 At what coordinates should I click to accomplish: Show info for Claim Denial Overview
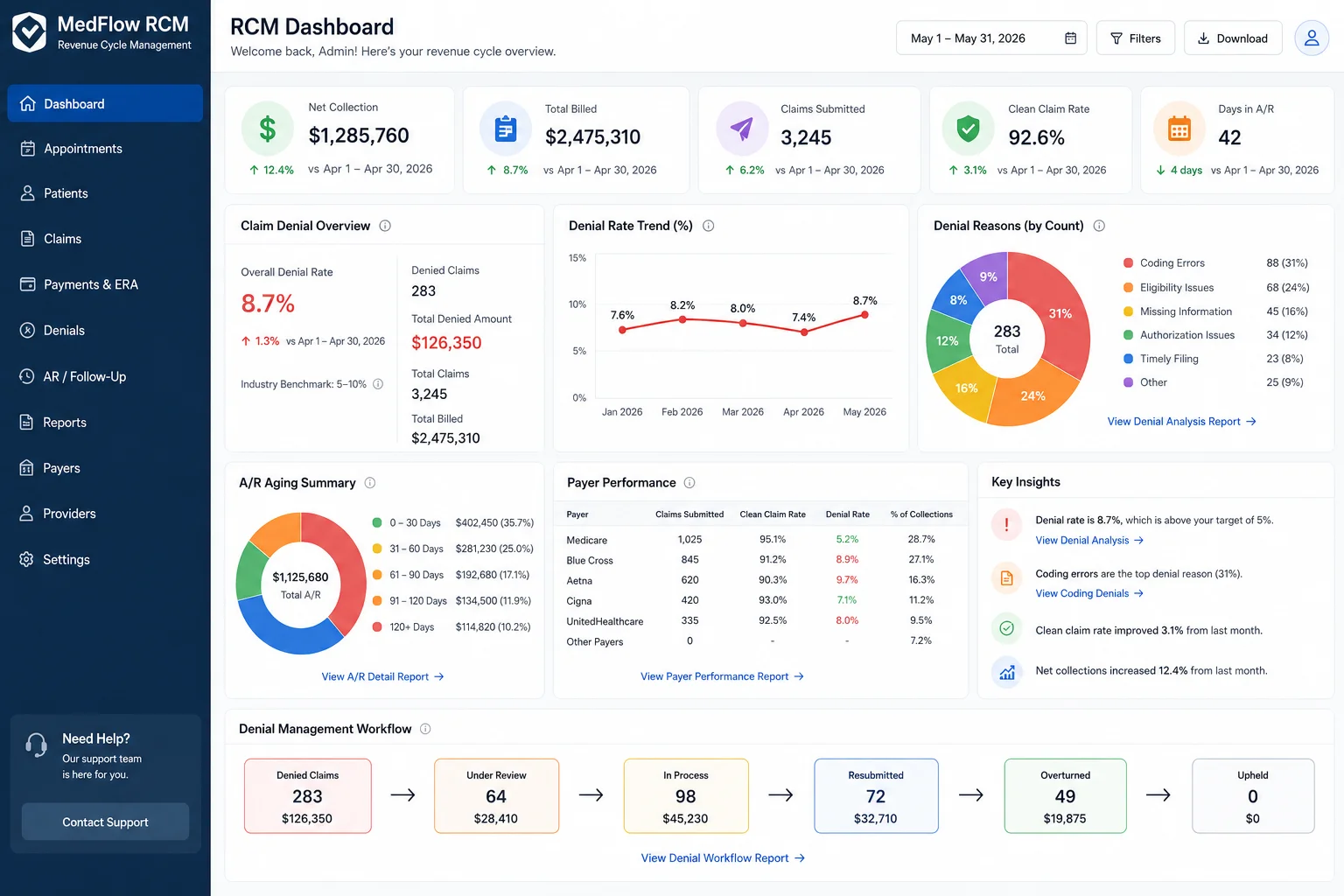click(x=385, y=226)
